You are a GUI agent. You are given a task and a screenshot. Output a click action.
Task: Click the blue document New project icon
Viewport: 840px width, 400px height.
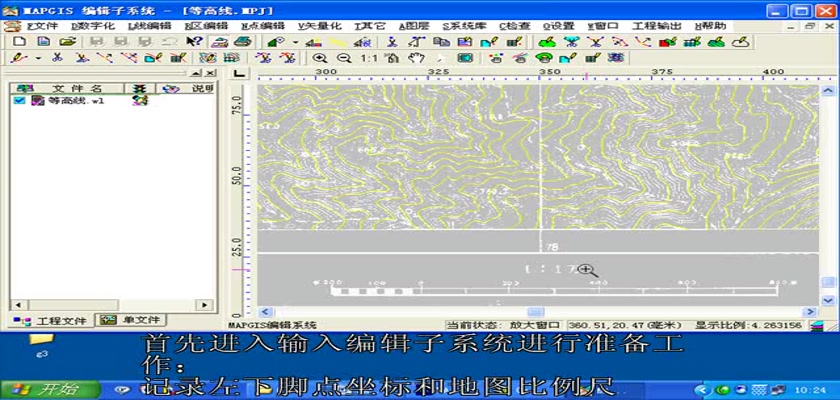click(43, 42)
